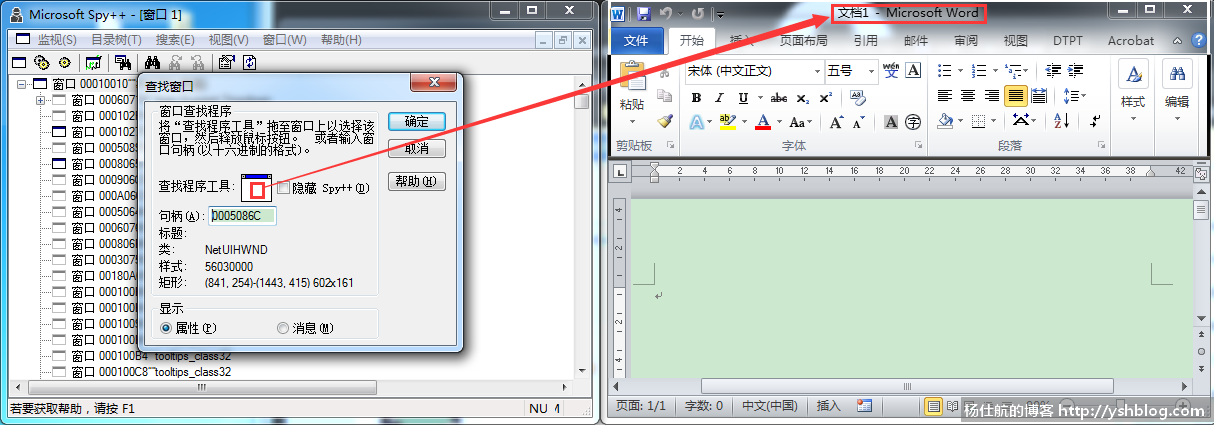Click the Processes toolbar icon in Spy++
The width and height of the screenshot is (1214, 425).
pos(41,62)
